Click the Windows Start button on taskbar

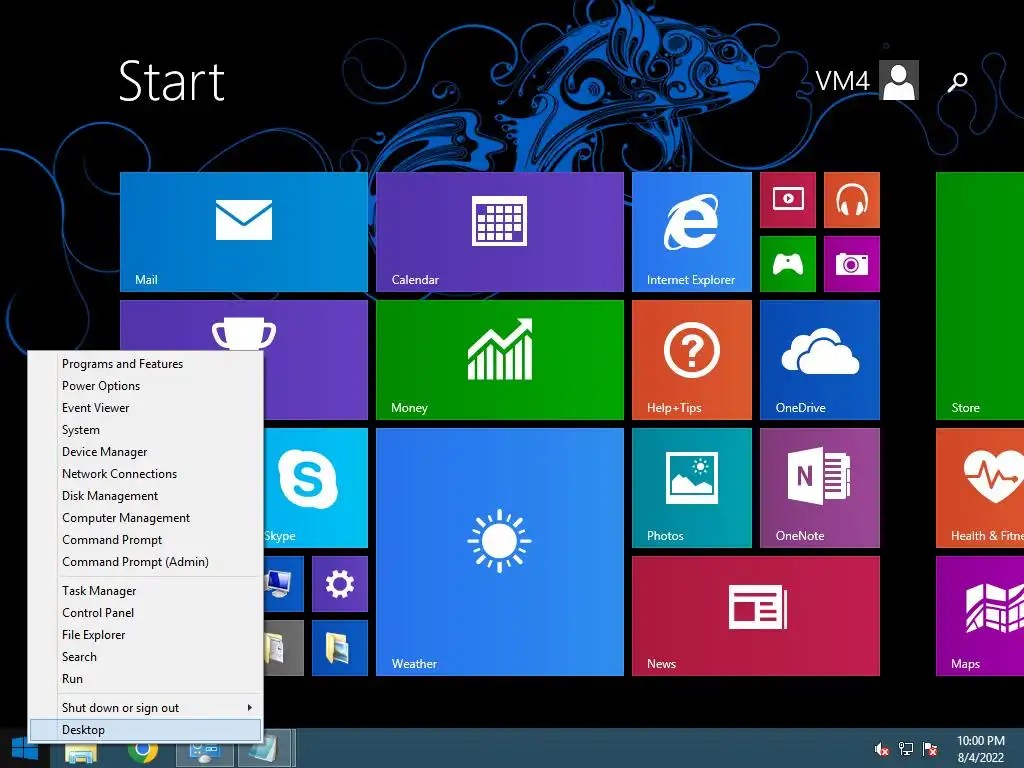click(x=25, y=748)
